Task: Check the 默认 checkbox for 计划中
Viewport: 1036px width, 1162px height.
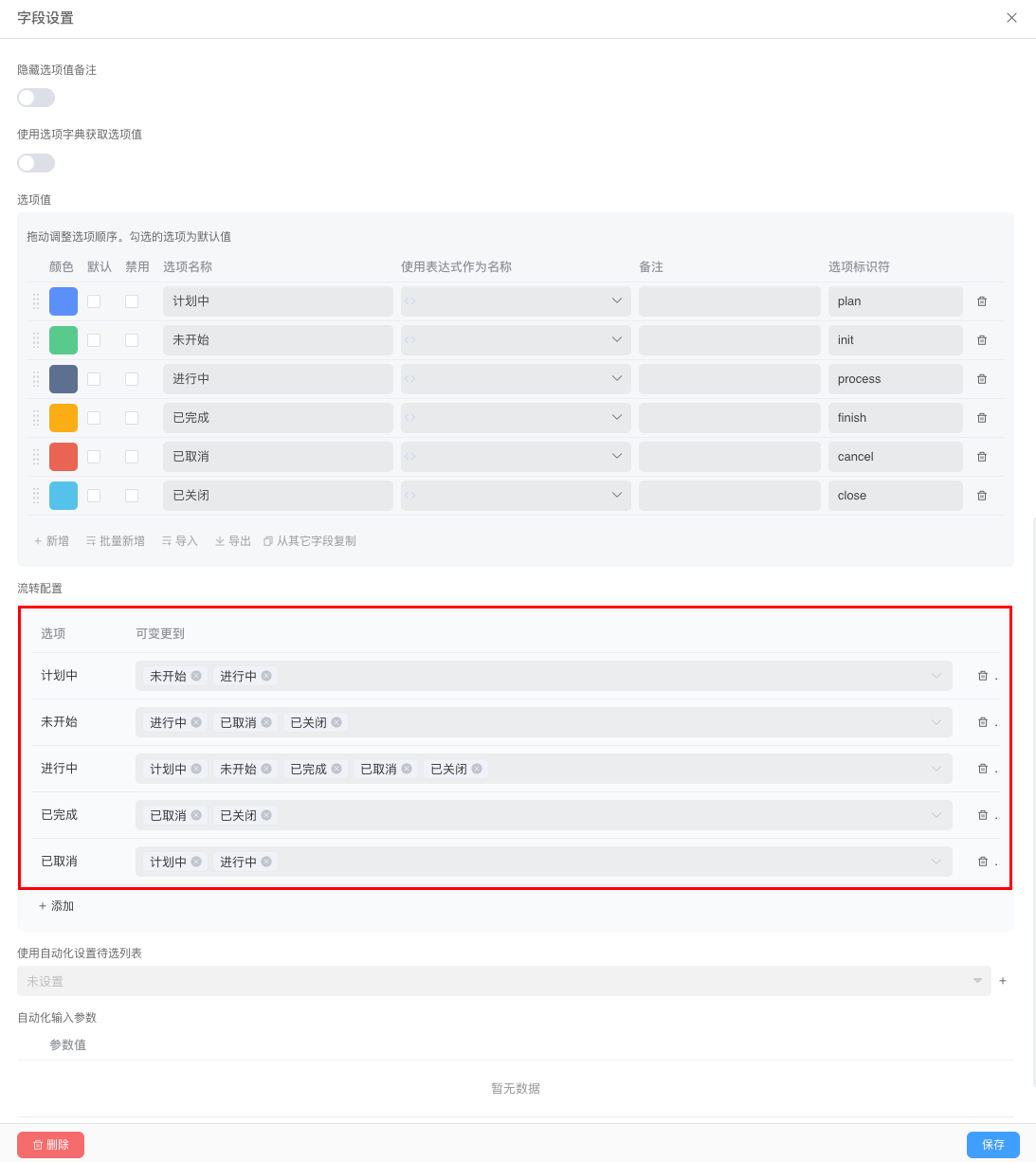Action: [94, 300]
